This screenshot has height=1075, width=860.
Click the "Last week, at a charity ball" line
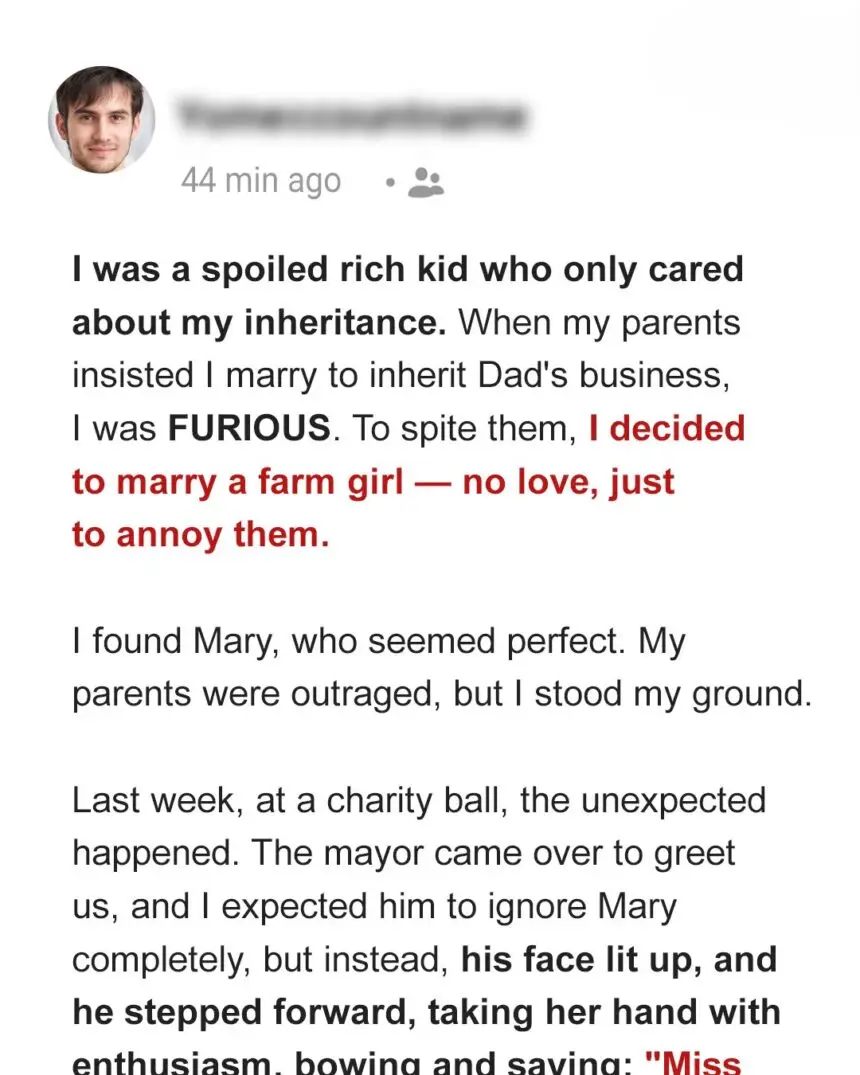[418, 800]
